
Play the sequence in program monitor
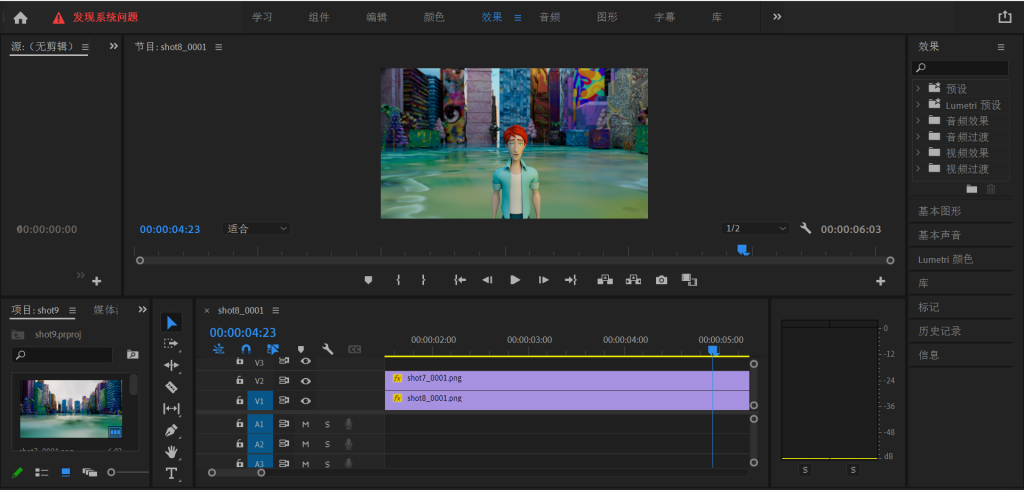515,280
